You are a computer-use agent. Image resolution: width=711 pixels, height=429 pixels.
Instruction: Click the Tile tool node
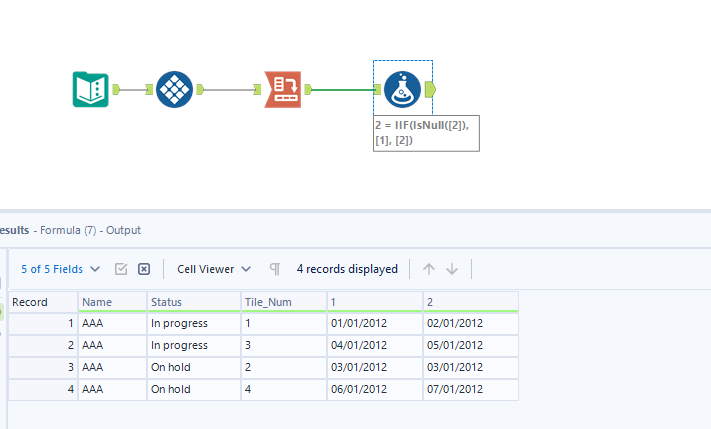(x=174, y=90)
